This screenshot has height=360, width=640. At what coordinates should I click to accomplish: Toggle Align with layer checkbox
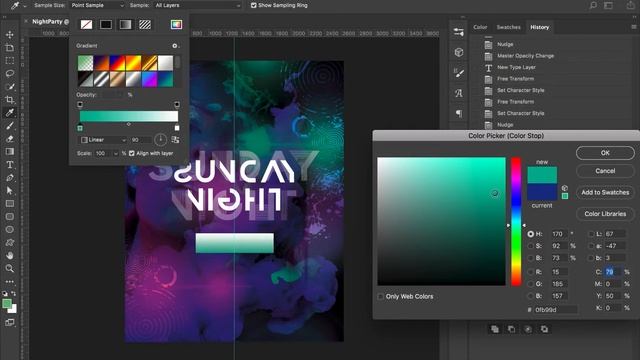(131, 153)
